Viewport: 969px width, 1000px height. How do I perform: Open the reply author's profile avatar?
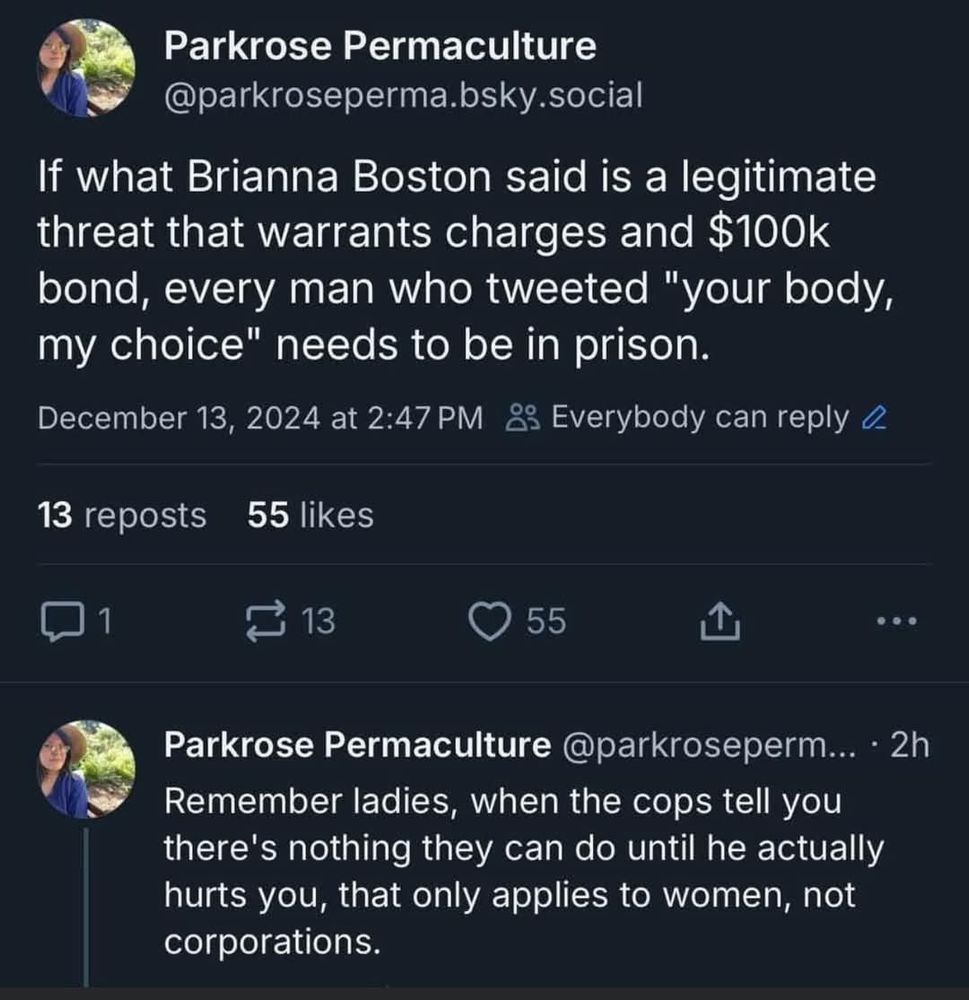point(86,770)
